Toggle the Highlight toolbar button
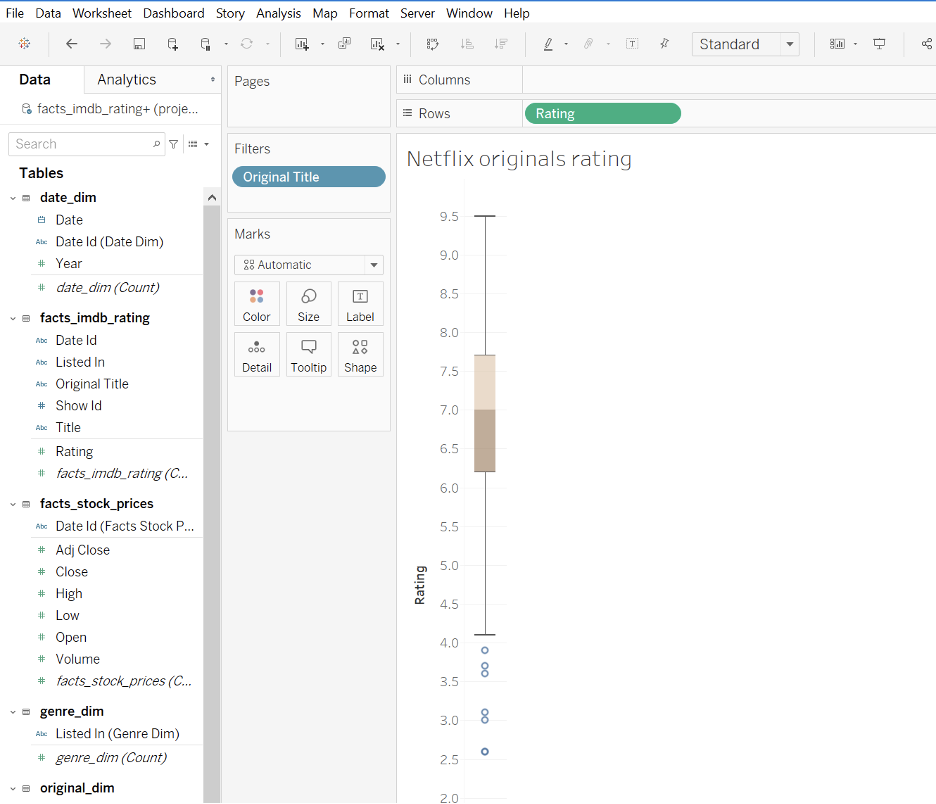 coord(548,44)
